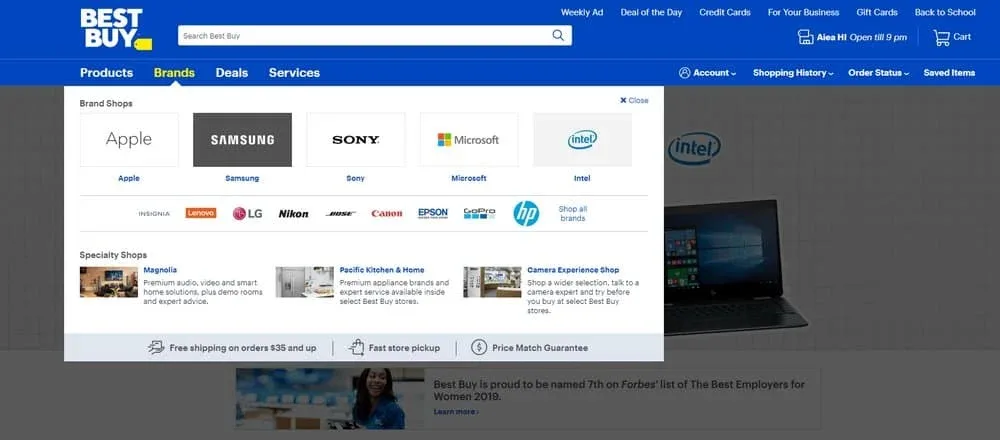Click the Insignia brand logo
Viewport: 1000px width, 440px height.
pyautogui.click(x=154, y=214)
